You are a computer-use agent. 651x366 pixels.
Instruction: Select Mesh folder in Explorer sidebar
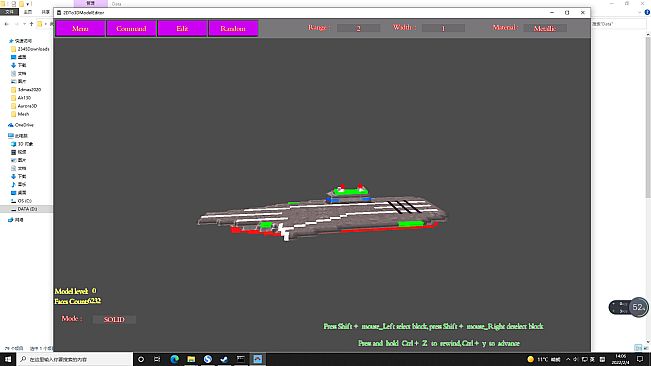20,114
